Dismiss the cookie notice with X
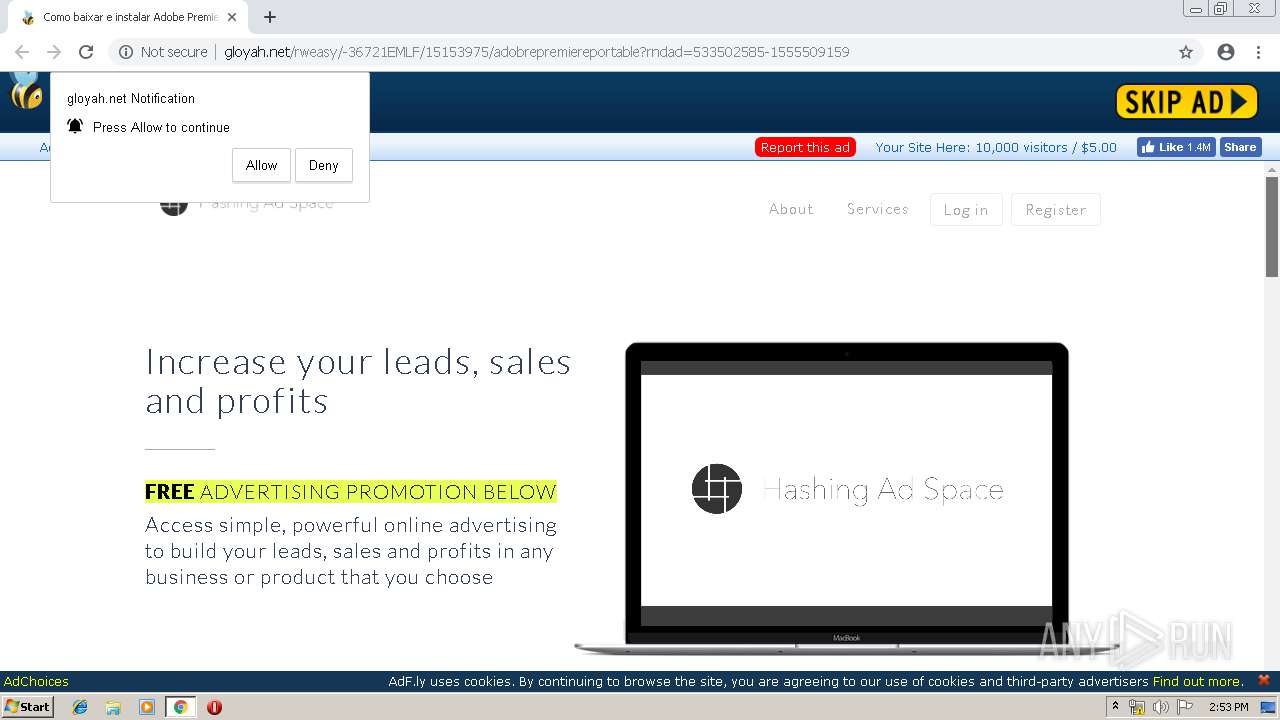Screen dimensions: 1280x720 click(1264, 680)
